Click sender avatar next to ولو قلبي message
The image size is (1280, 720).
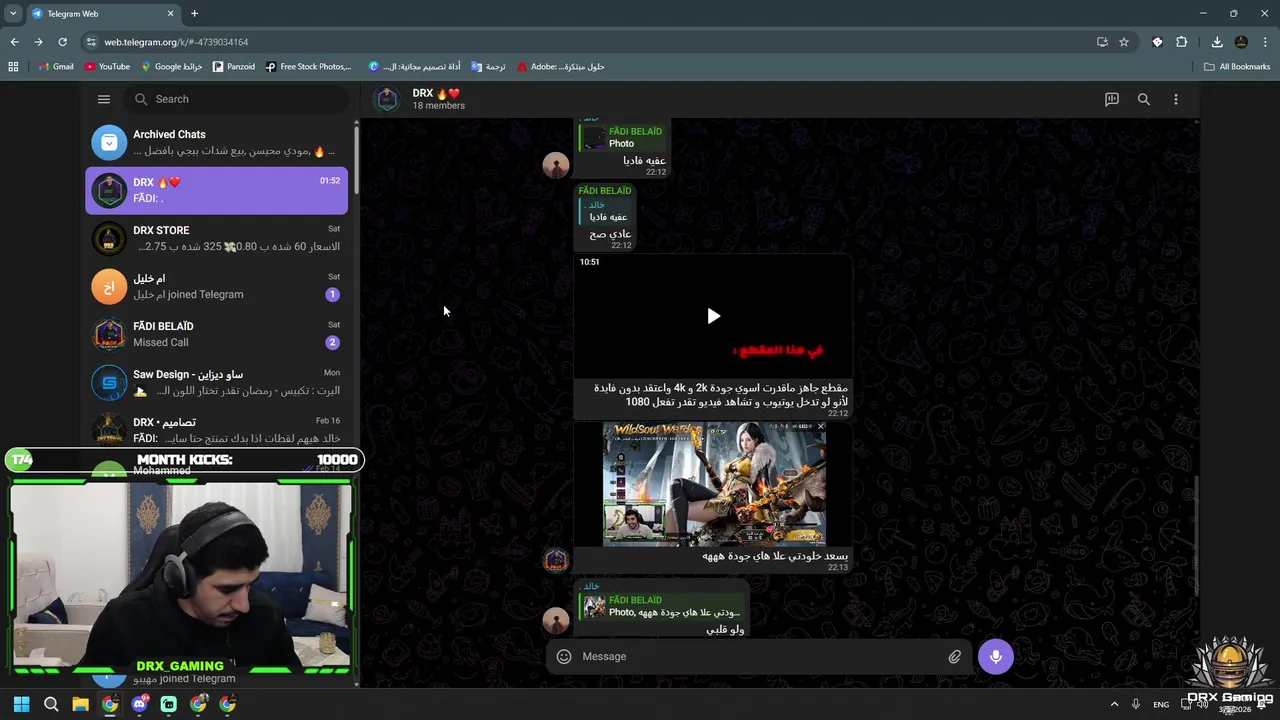tap(556, 621)
